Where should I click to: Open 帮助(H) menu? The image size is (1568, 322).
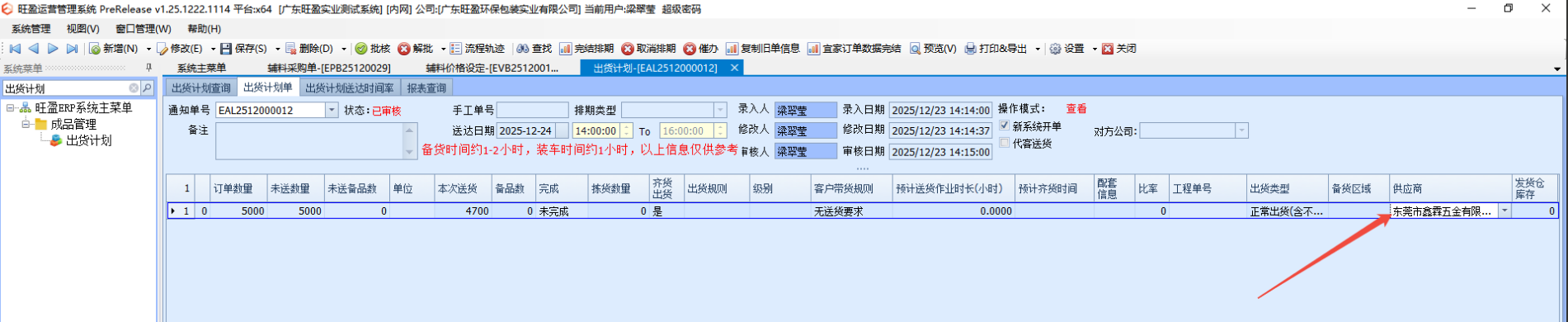click(x=204, y=29)
